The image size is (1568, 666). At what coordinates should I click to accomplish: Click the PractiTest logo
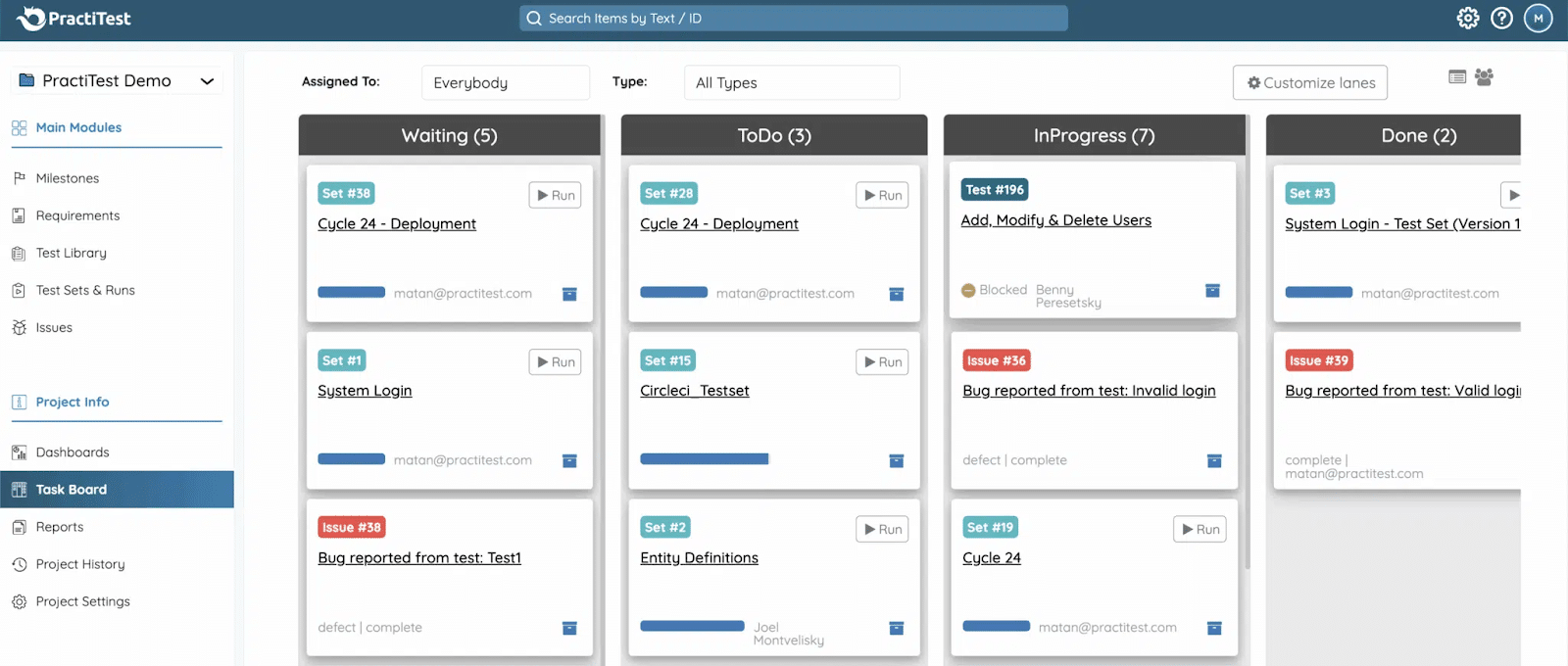pyautogui.click(x=74, y=18)
